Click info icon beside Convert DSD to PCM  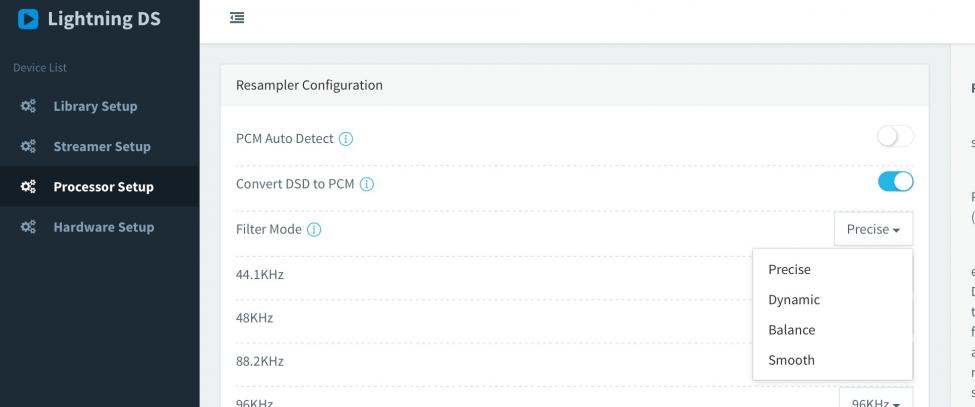pos(367,184)
